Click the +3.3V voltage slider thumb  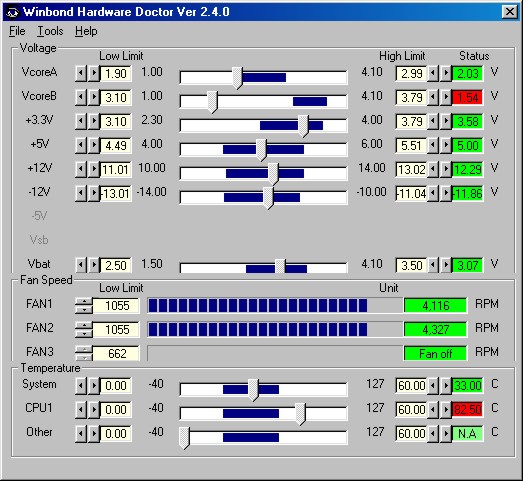(304, 125)
